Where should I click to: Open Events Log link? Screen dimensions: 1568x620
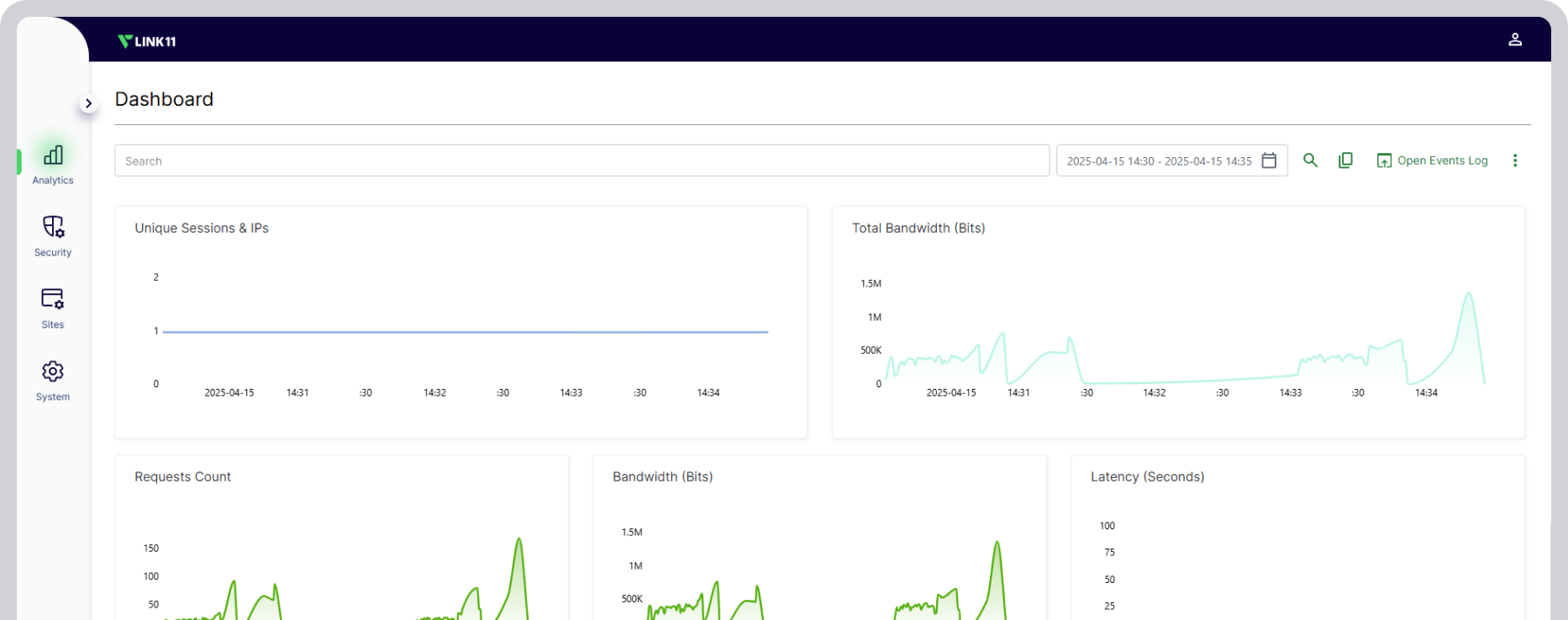(1432, 160)
